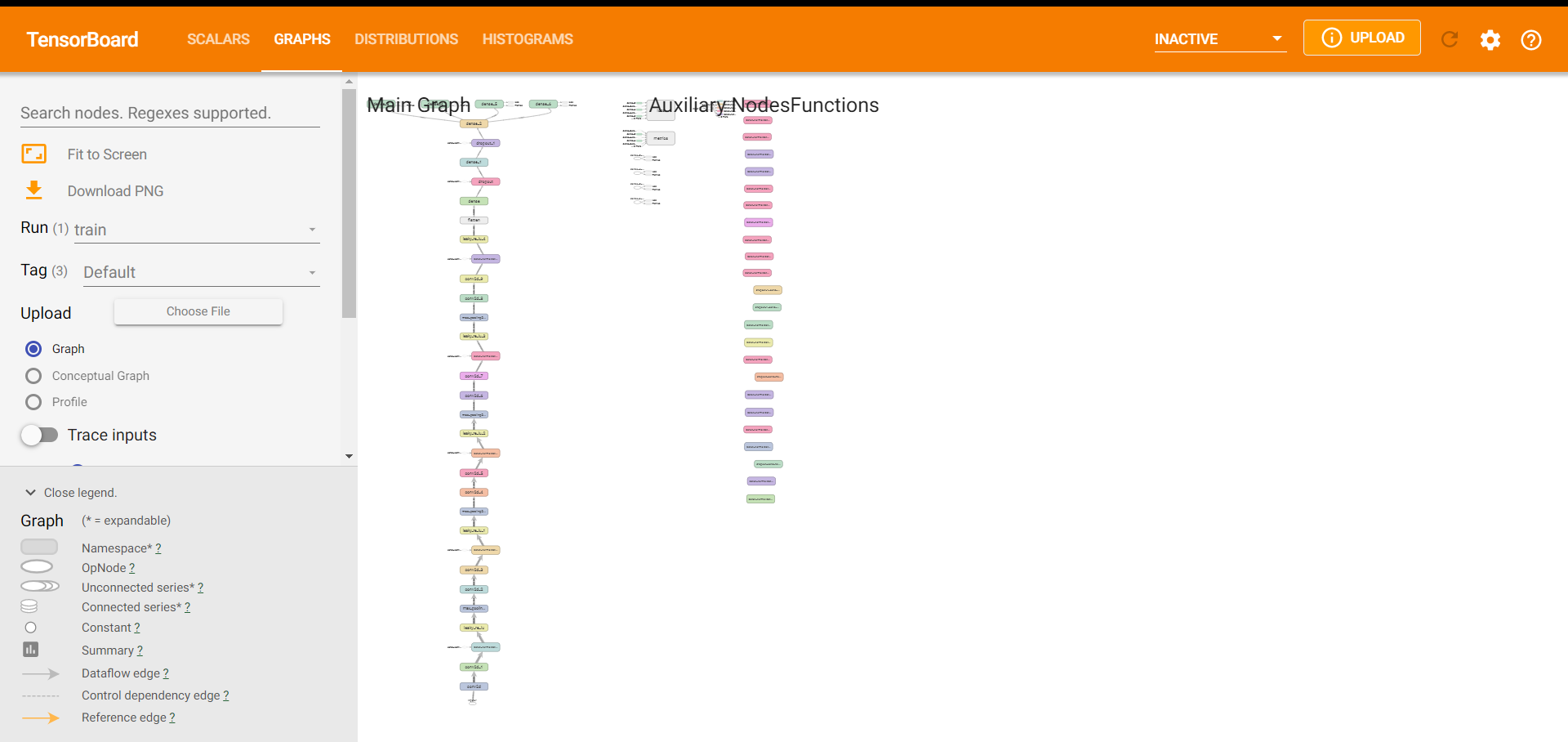Open the Summary help question mark link
The height and width of the screenshot is (742, 1568).
(x=140, y=650)
